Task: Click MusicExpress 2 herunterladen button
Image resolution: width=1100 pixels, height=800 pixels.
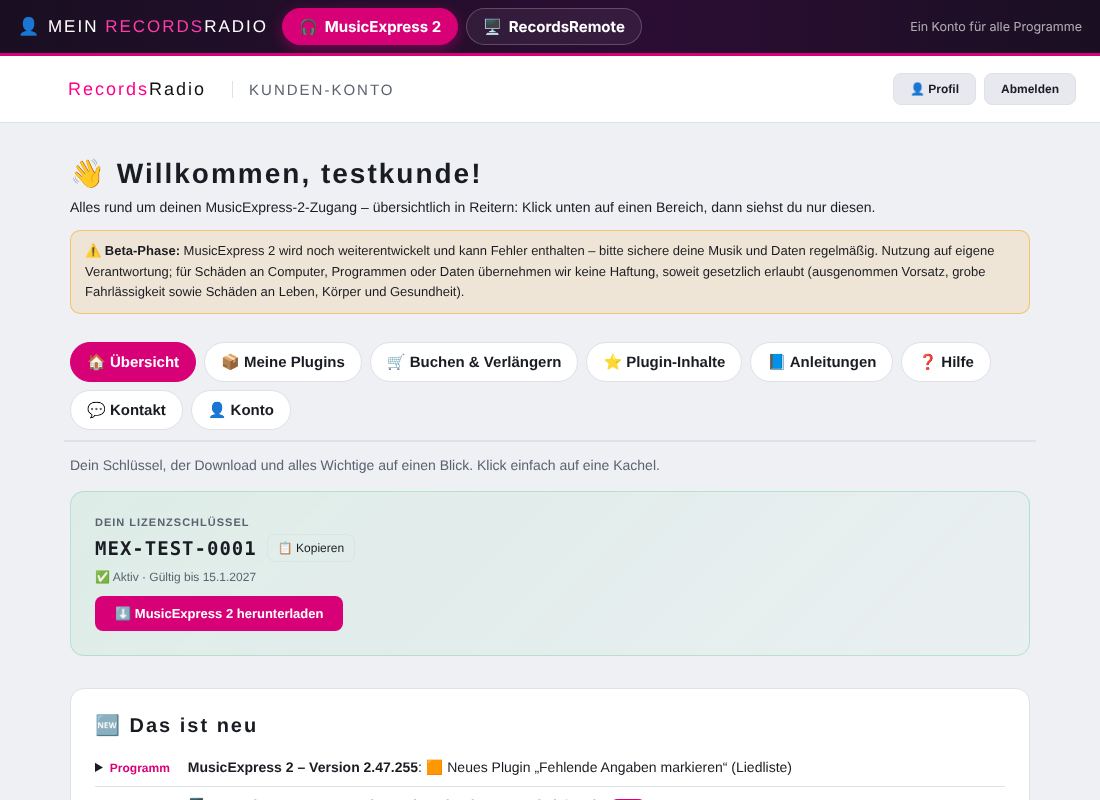Action: [219, 613]
